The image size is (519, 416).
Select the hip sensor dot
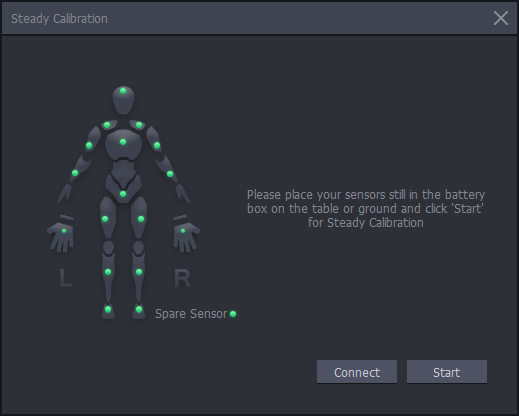123,194
